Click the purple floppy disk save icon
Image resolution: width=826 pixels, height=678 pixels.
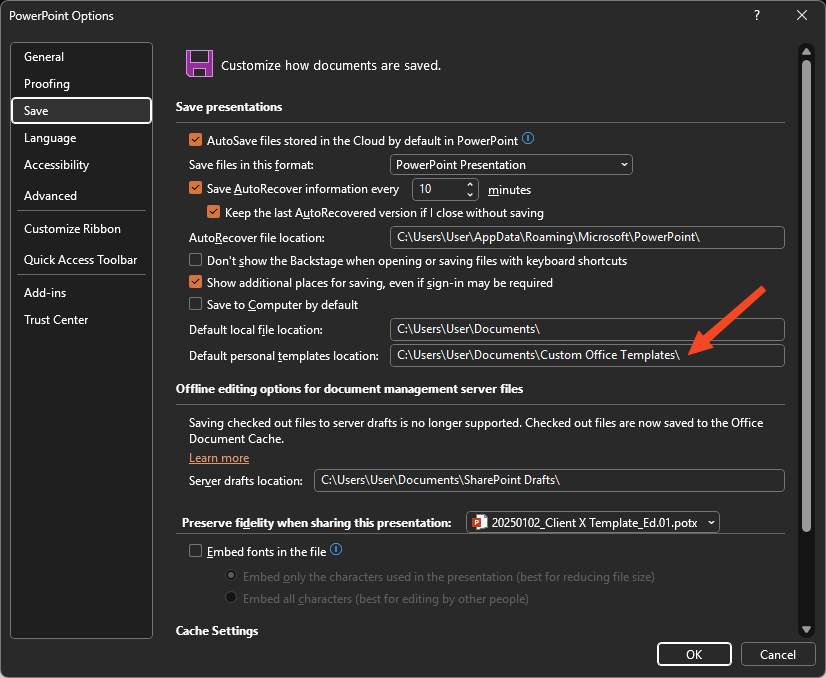coord(199,64)
